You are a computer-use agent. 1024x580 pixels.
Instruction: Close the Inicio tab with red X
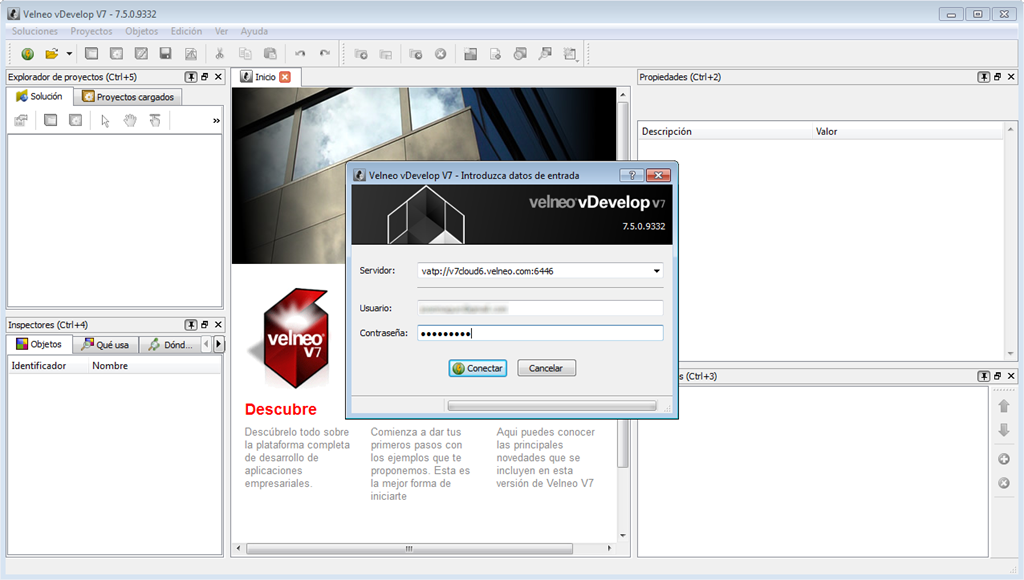click(285, 76)
